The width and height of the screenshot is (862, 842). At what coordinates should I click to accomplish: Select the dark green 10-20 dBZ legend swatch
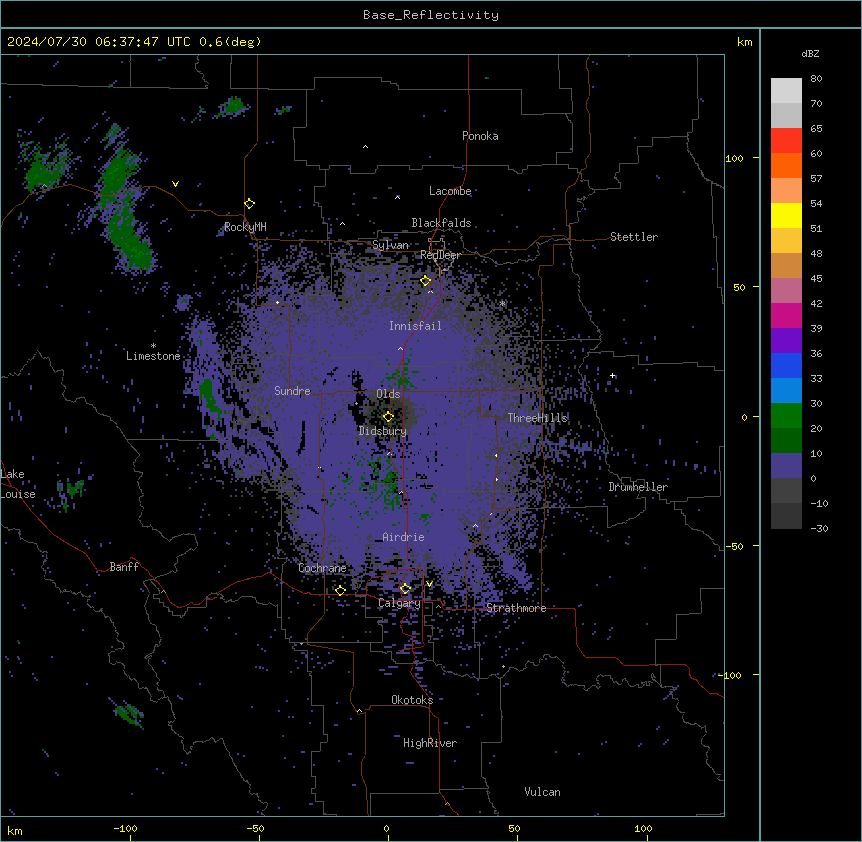[786, 441]
